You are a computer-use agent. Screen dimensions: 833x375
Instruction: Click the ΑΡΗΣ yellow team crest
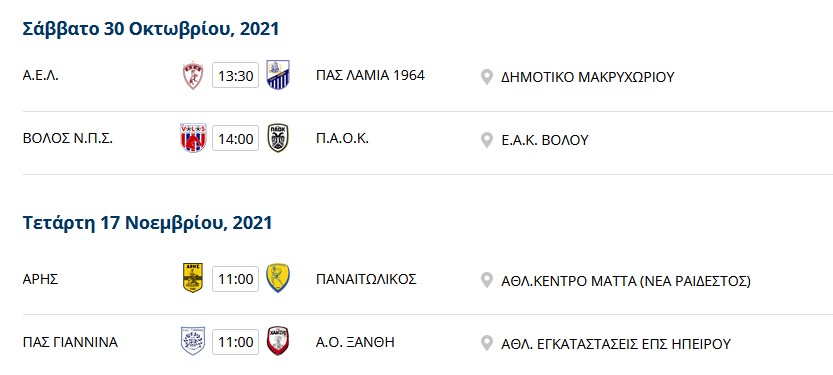click(x=193, y=278)
